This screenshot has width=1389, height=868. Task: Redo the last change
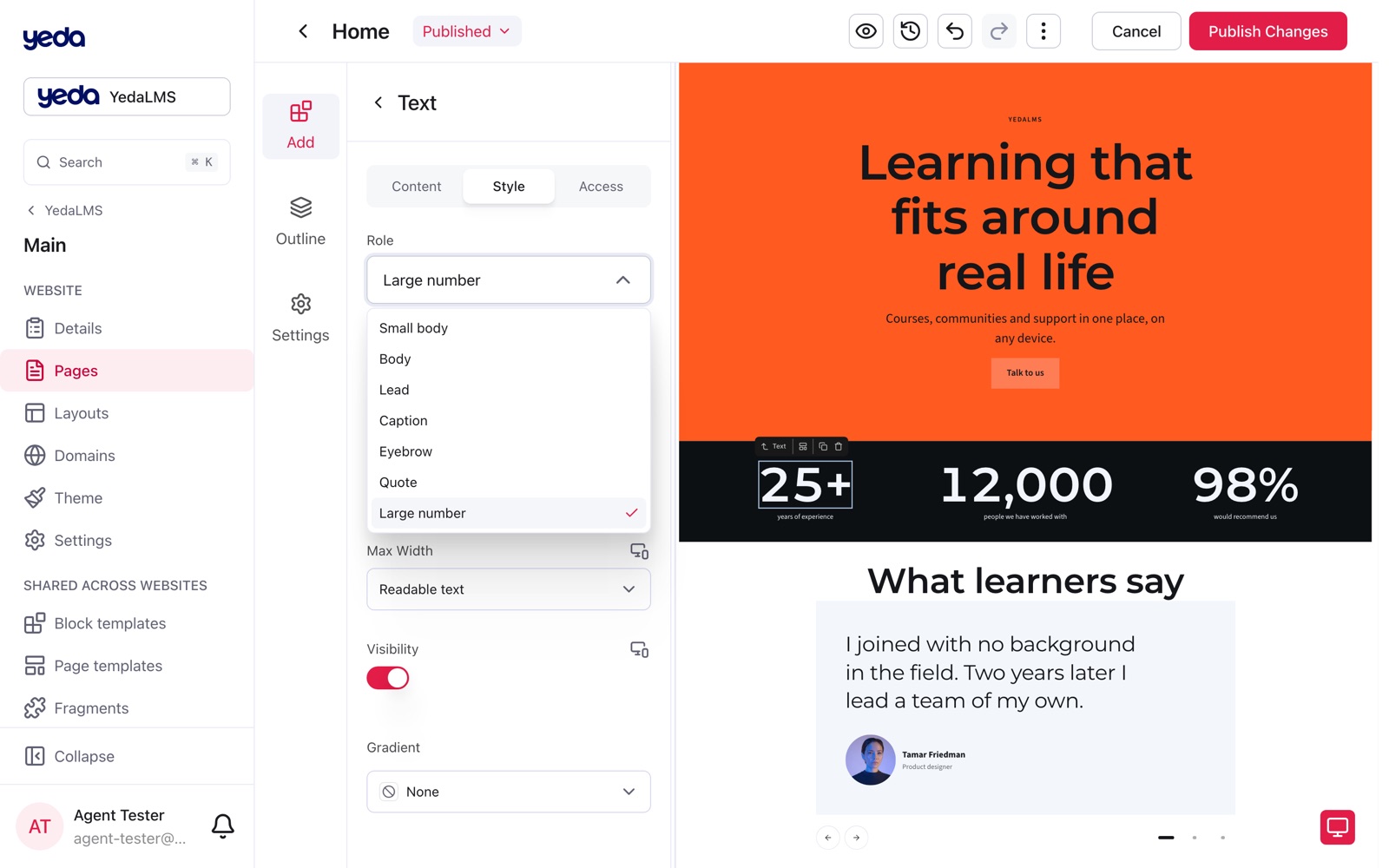pos(998,31)
